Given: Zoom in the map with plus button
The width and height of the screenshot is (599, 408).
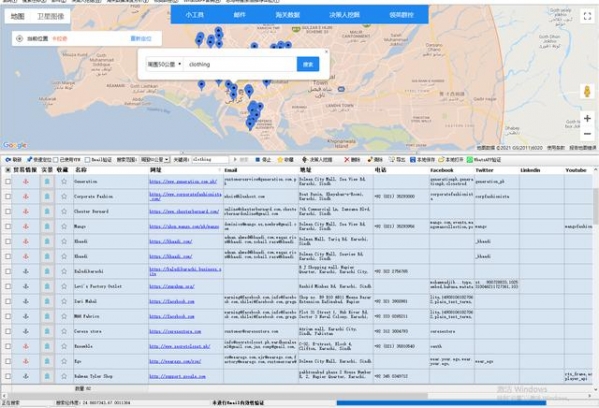Looking at the screenshot, I should [587, 119].
